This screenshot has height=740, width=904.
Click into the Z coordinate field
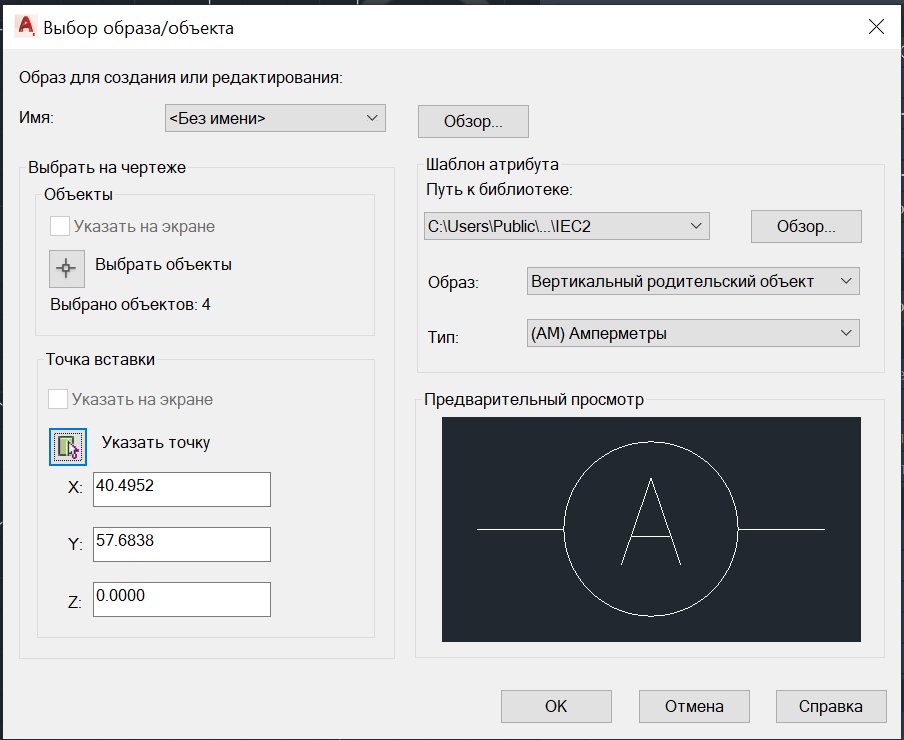182,599
